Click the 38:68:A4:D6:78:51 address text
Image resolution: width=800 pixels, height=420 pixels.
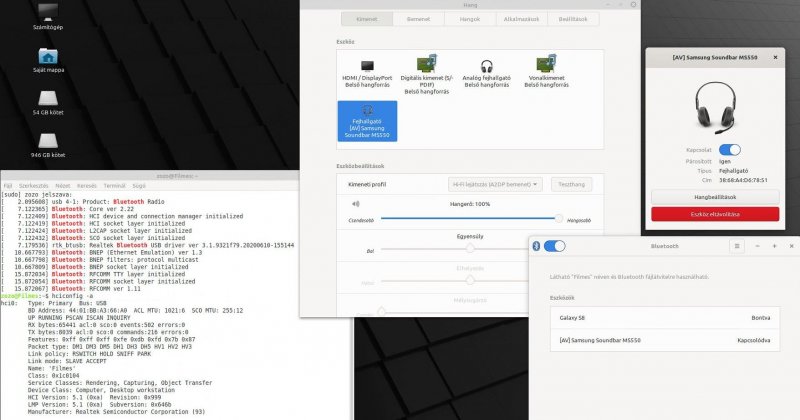(x=743, y=180)
